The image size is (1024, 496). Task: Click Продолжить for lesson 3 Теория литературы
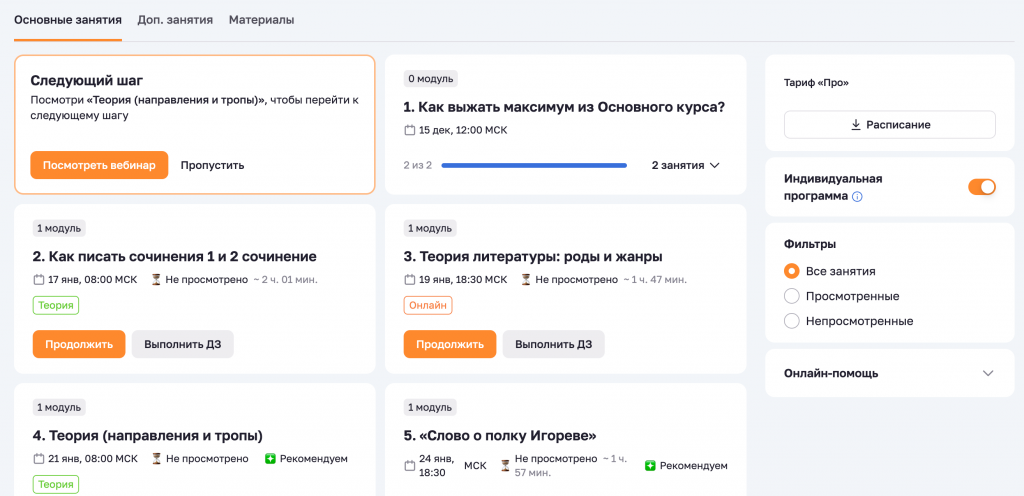pyautogui.click(x=450, y=345)
